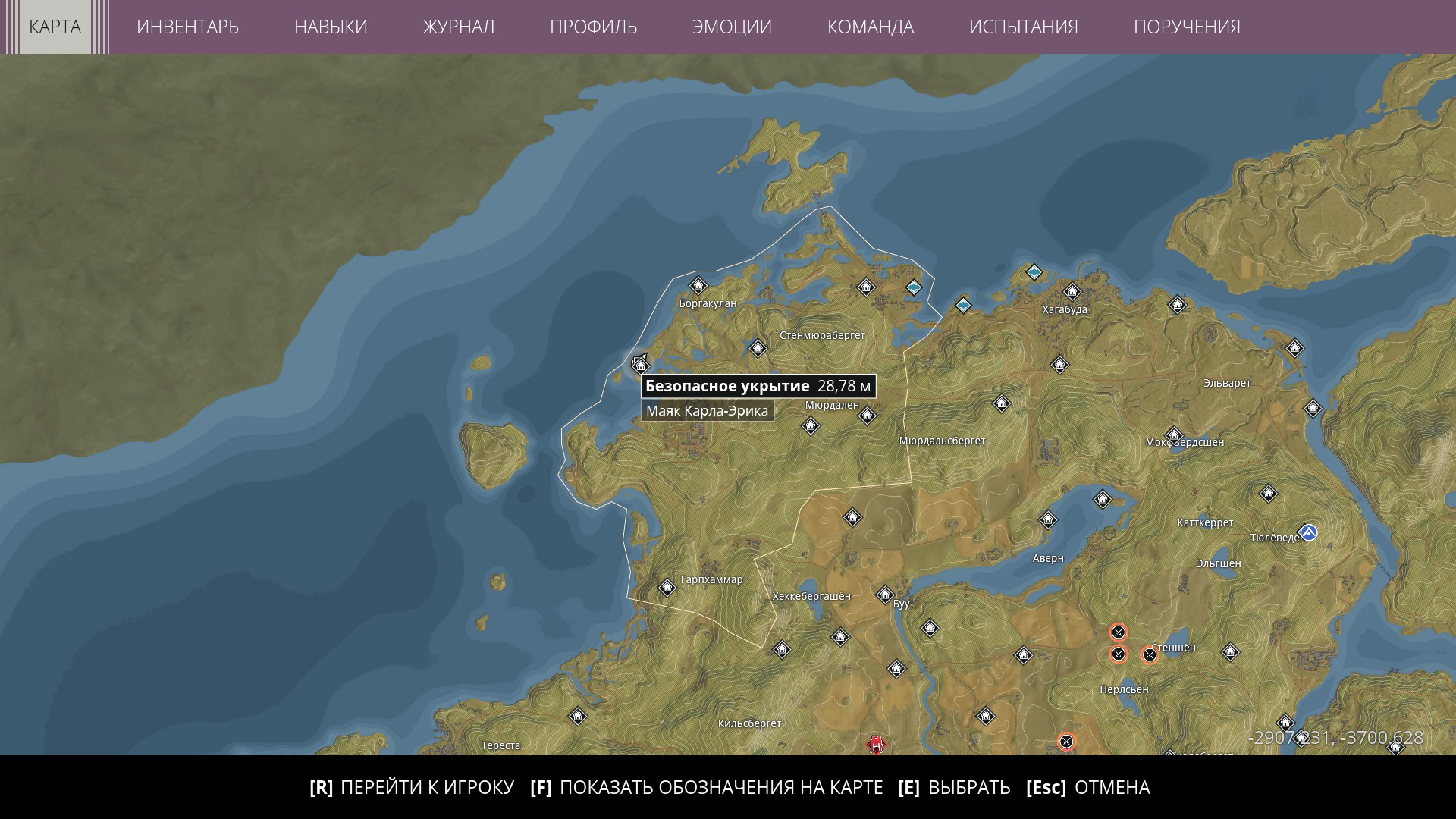Choose the safehouse icon northeast of Катткеррет

point(1268,494)
